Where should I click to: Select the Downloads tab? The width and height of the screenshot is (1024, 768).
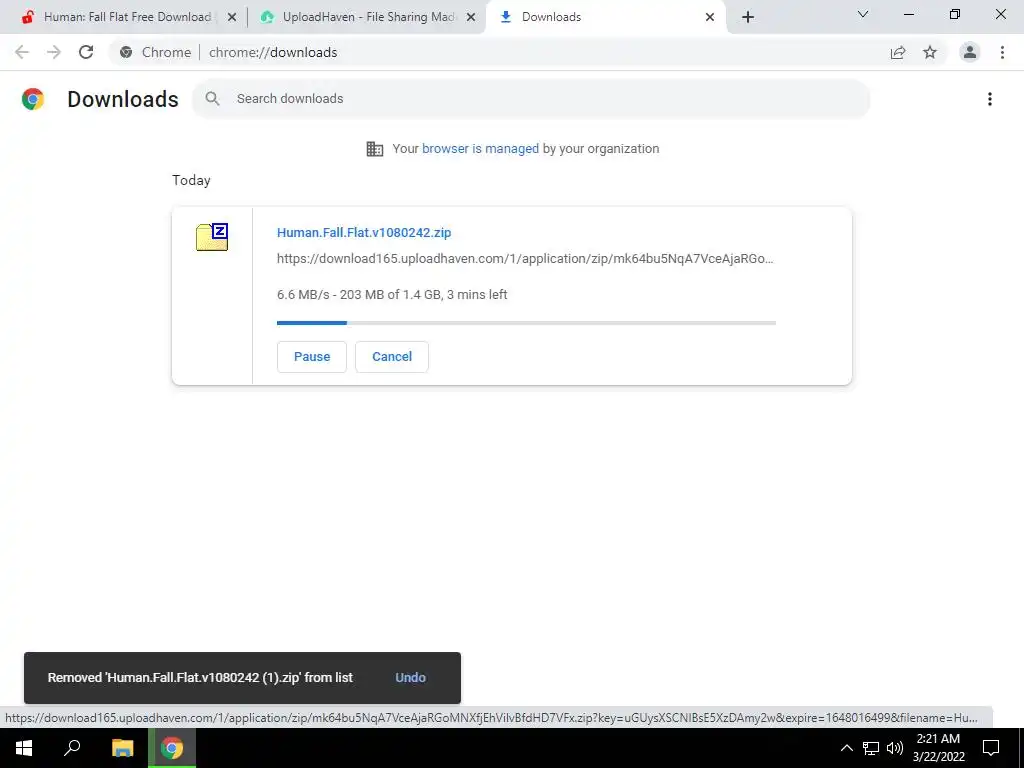pos(605,17)
